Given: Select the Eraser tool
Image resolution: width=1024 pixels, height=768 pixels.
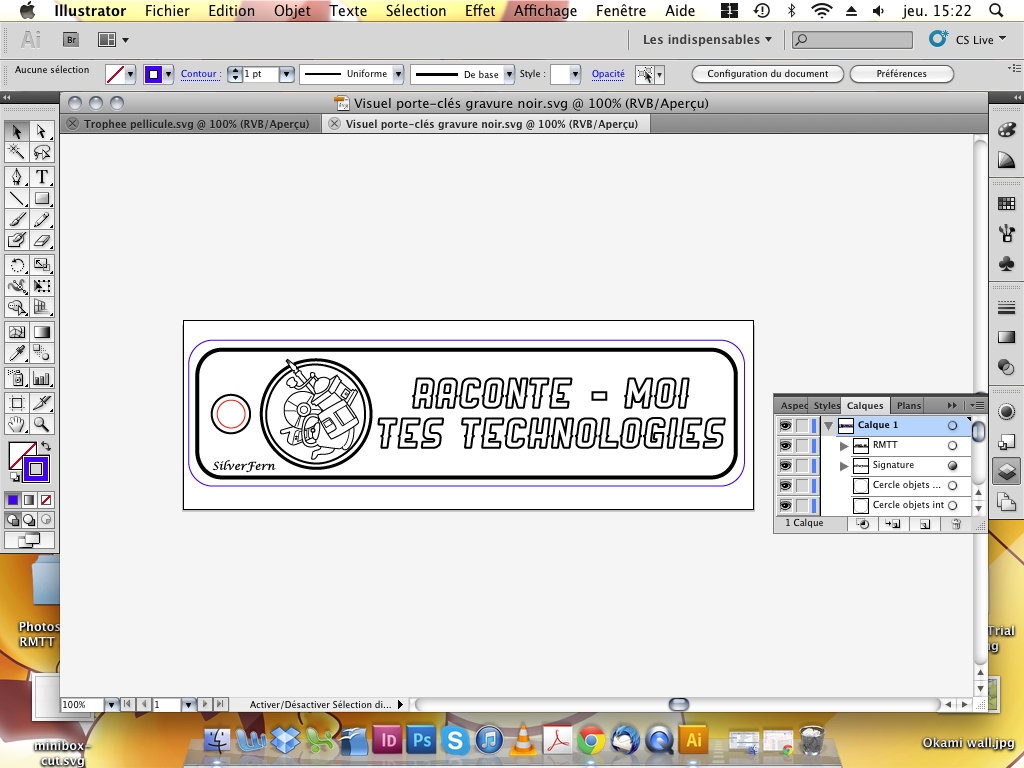Looking at the screenshot, I should click(42, 241).
